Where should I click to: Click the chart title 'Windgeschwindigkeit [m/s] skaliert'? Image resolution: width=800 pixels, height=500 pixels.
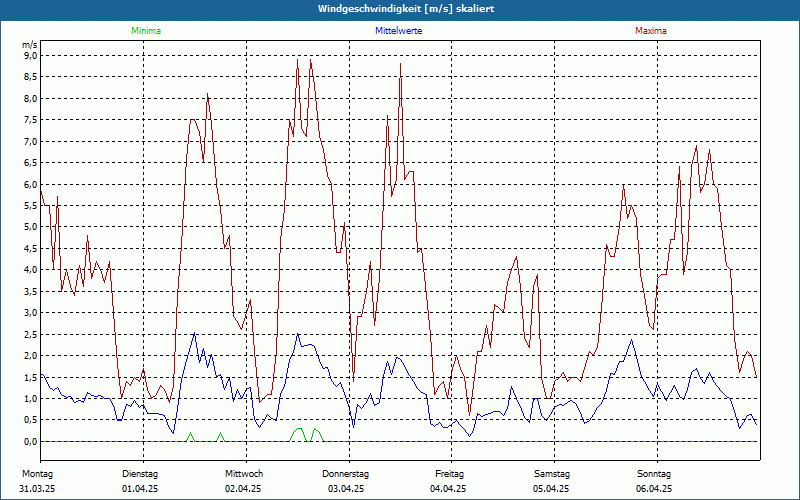coord(400,9)
